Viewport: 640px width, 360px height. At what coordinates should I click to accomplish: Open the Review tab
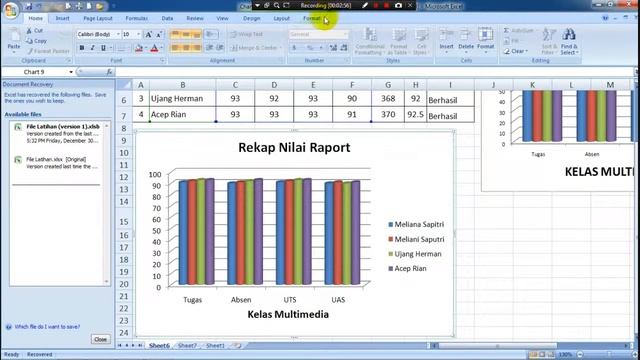(195, 18)
